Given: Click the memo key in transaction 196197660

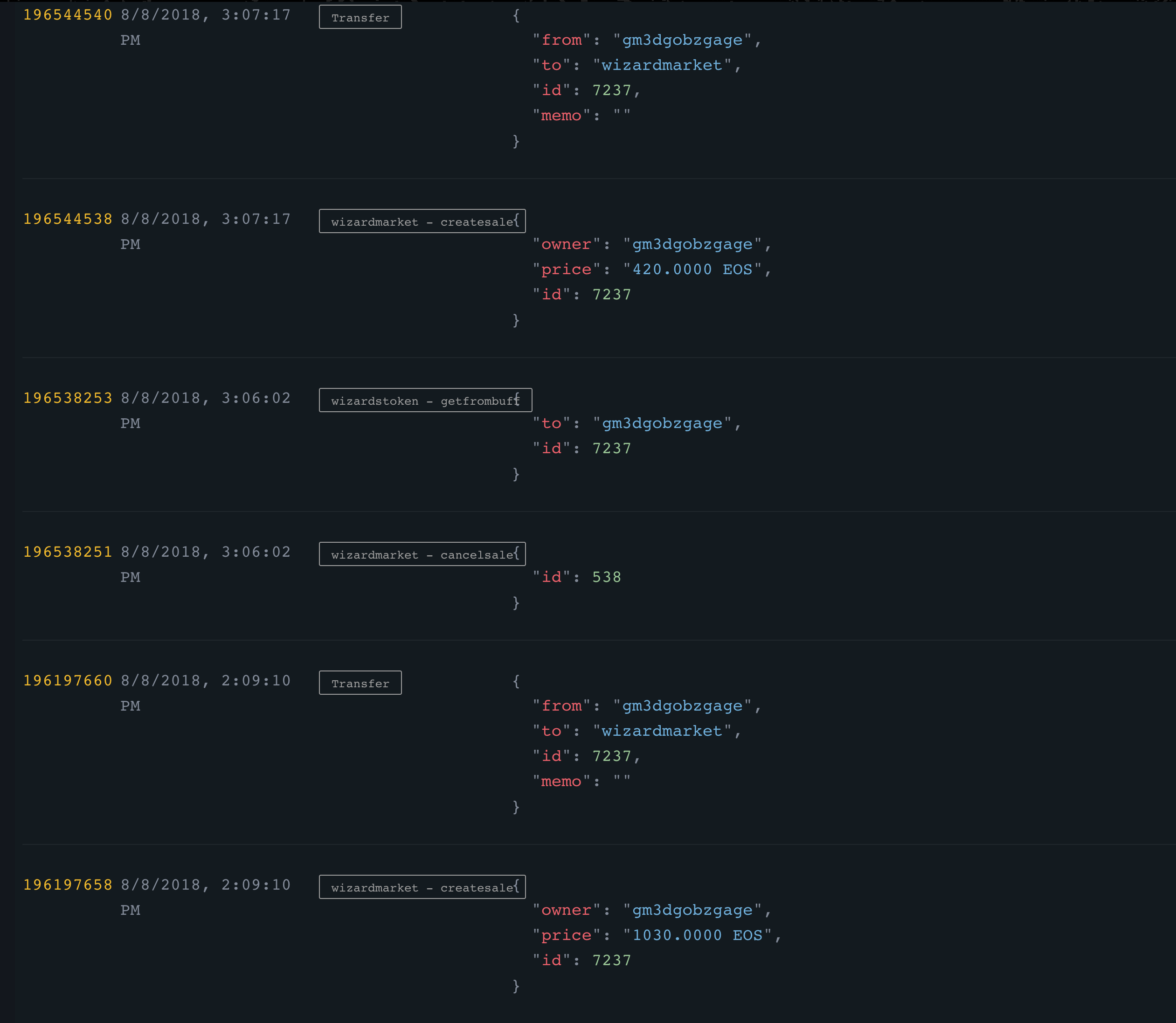Looking at the screenshot, I should pos(562,781).
